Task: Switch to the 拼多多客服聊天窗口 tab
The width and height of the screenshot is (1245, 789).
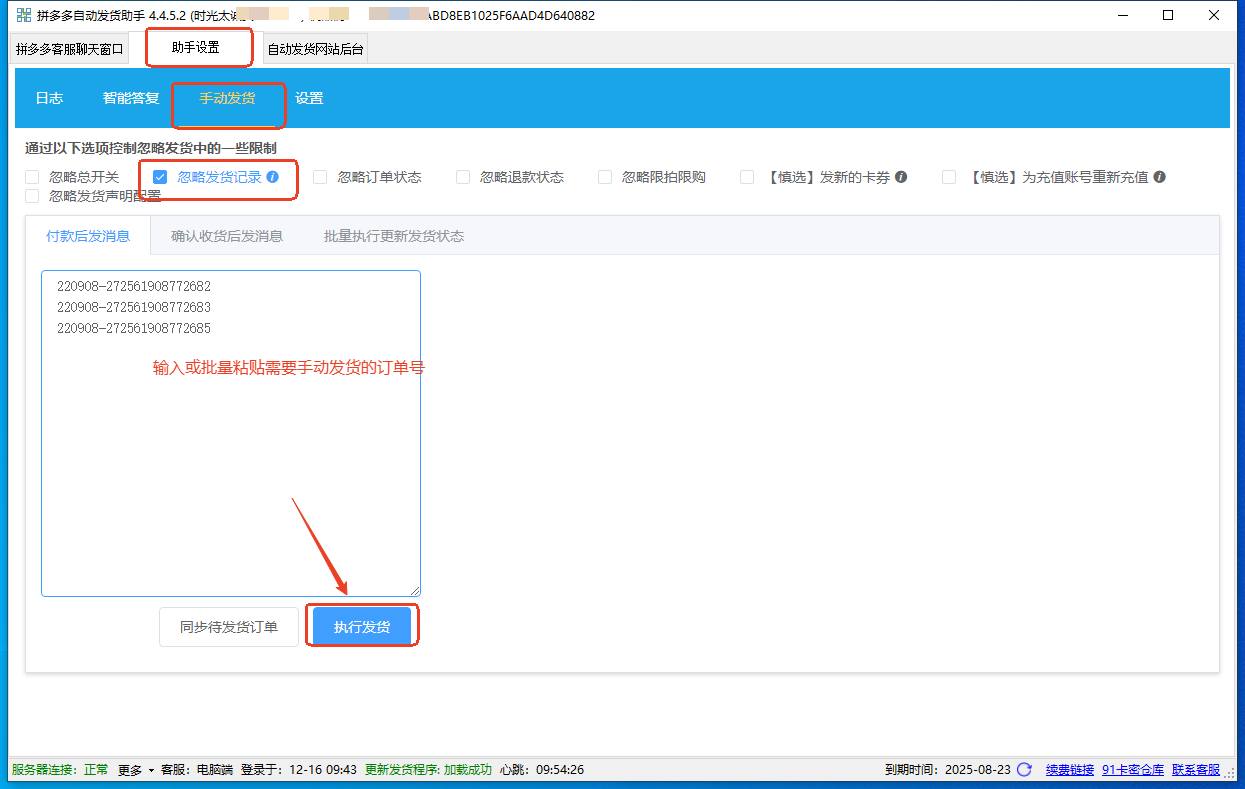Action: (x=69, y=48)
